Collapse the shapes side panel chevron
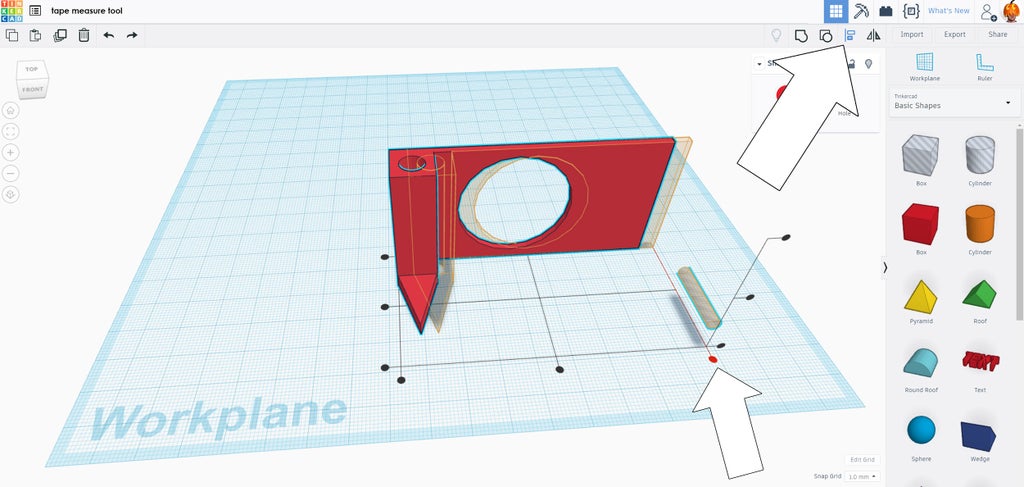Viewport: 1024px width, 487px height. (886, 267)
